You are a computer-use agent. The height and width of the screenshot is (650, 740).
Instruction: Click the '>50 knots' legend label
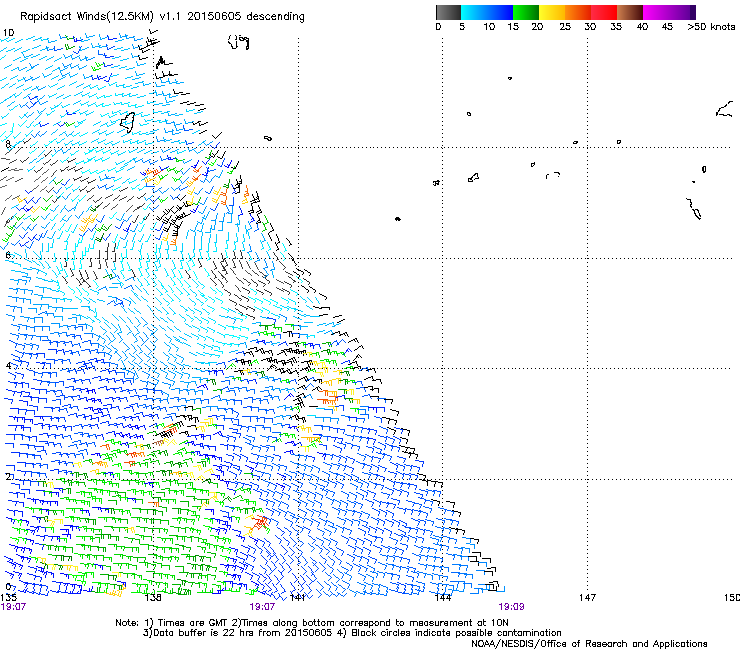(711, 27)
